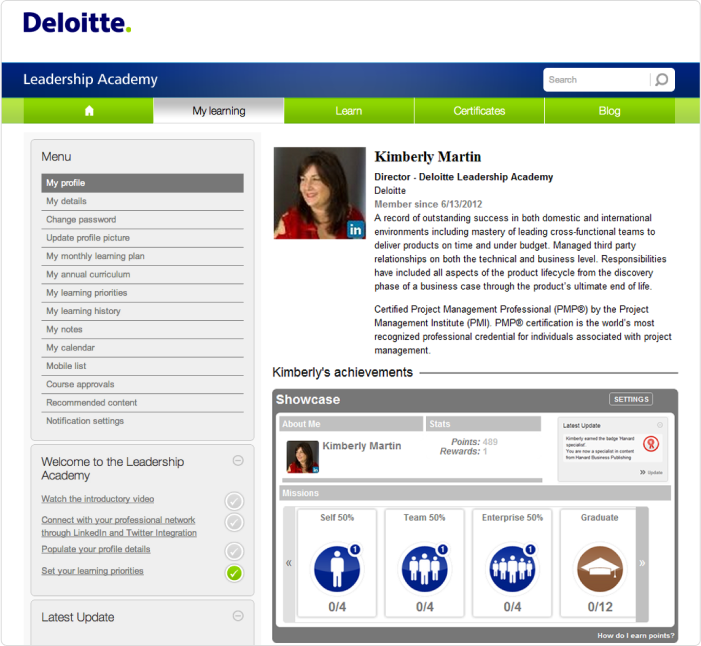Image resolution: width=701 pixels, height=646 pixels.
Task: Click the Member since 6/13/2012 text
Action: [428, 204]
